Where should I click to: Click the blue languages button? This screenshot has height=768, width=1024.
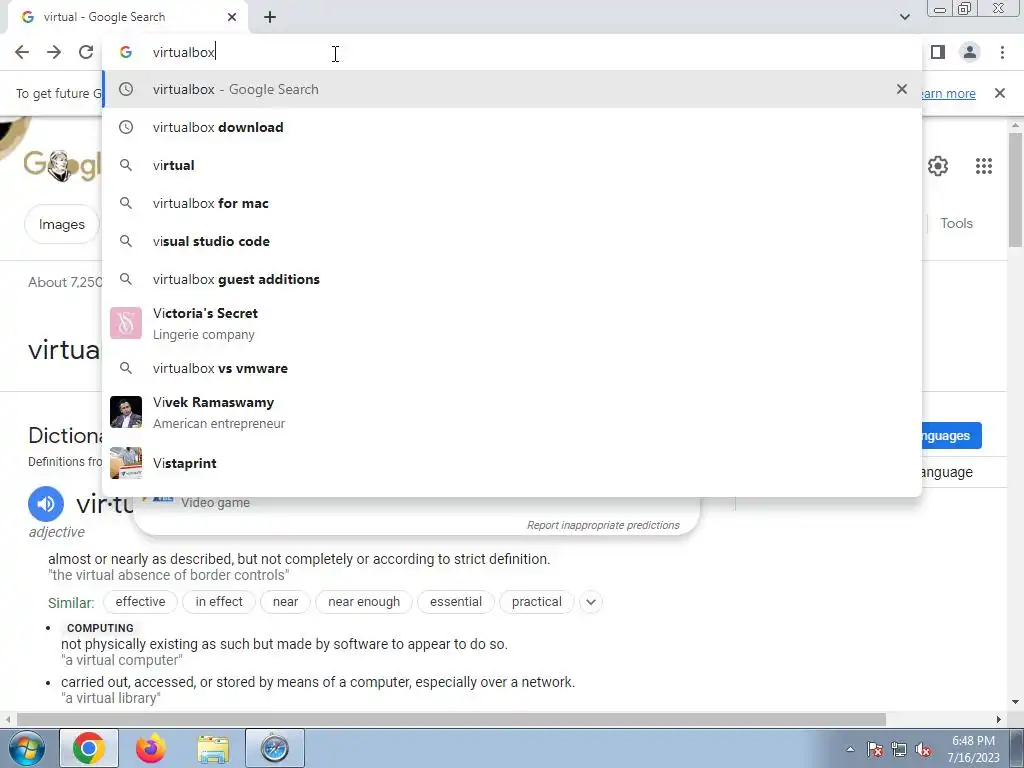click(952, 436)
